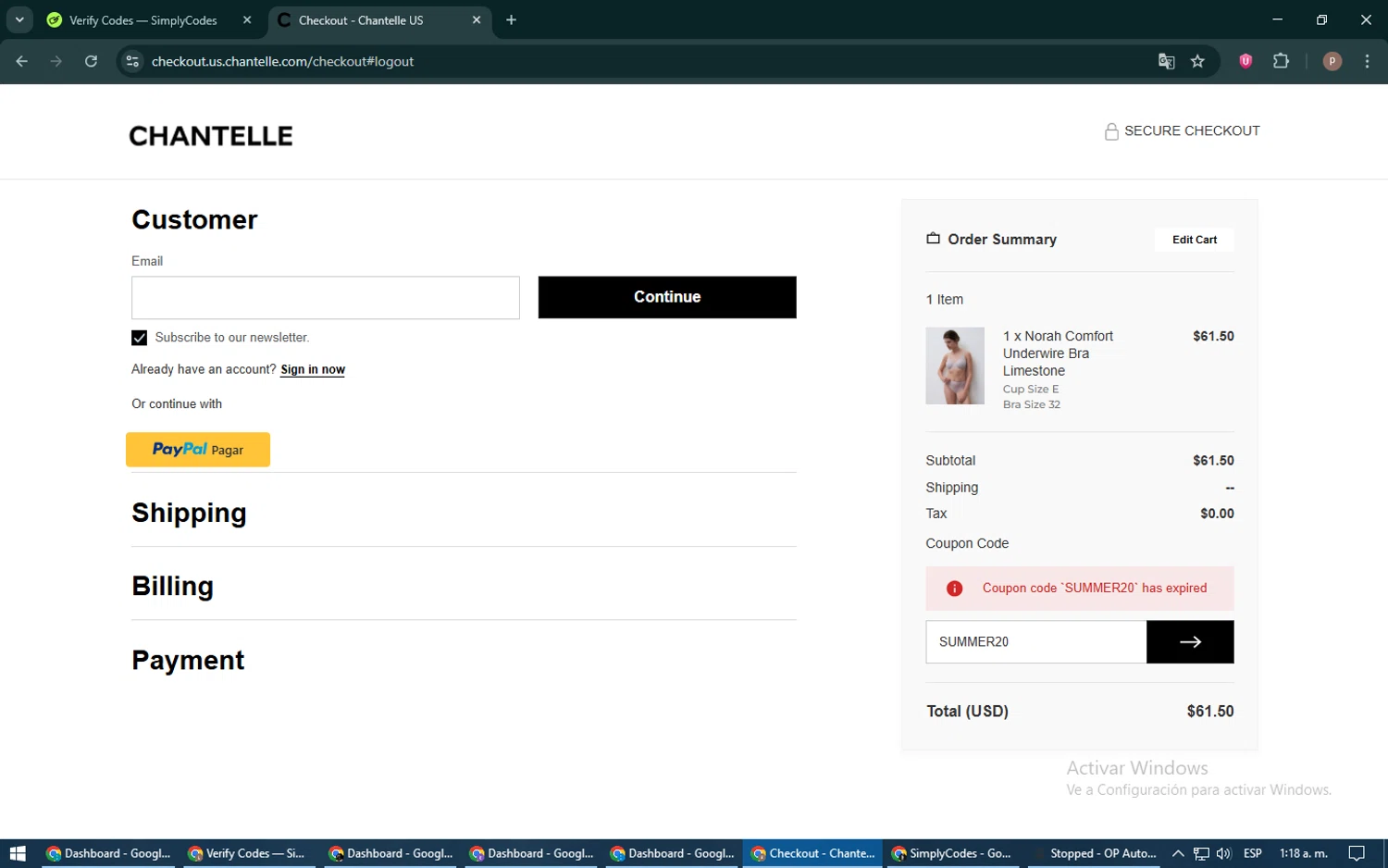Image resolution: width=1388 pixels, height=868 pixels.
Task: Open the notification center icon
Action: (1357, 853)
